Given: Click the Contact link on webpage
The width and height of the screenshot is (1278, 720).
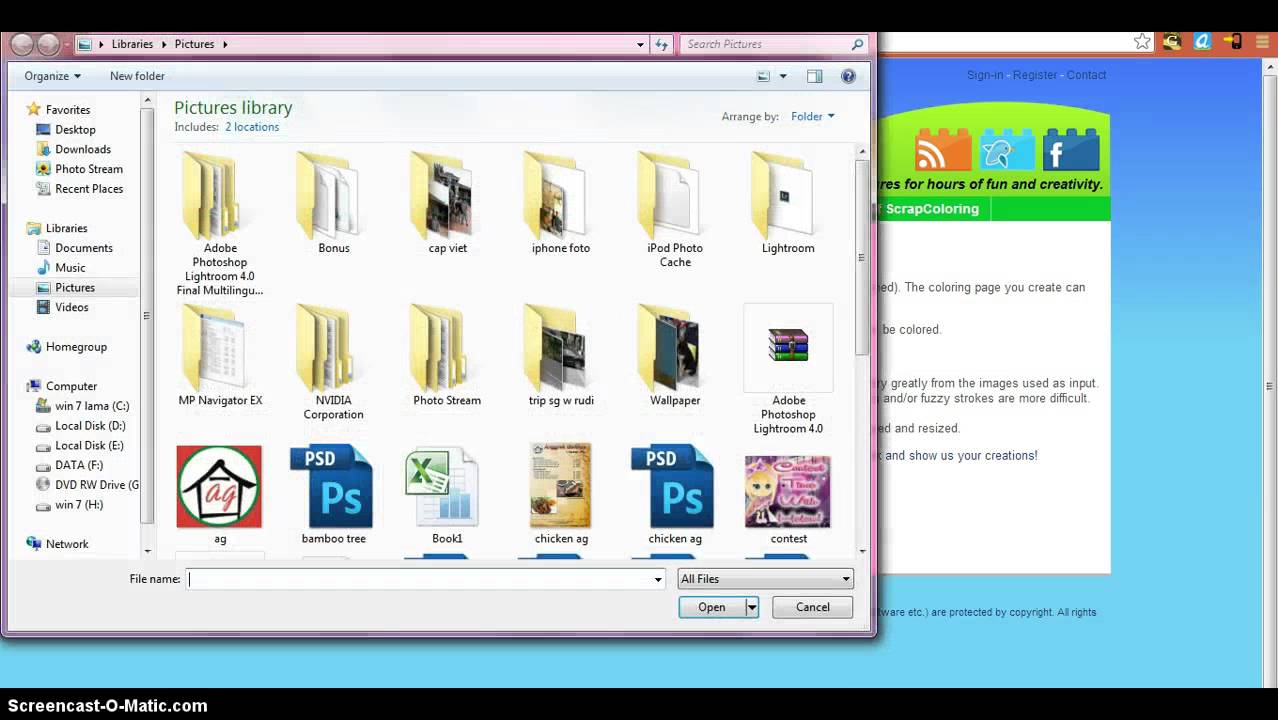Looking at the screenshot, I should 1086,75.
